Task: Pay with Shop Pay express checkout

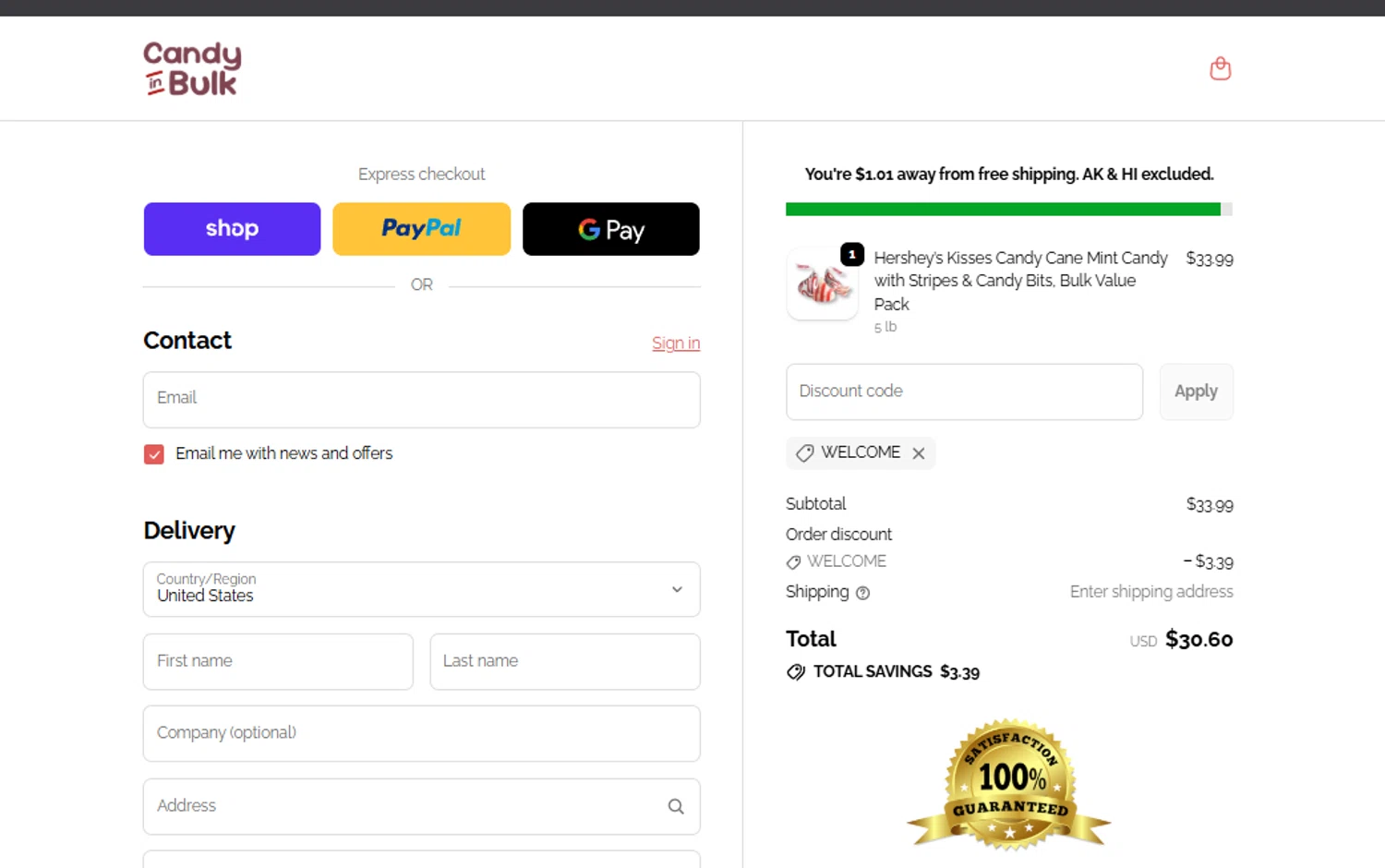Action: tap(232, 229)
